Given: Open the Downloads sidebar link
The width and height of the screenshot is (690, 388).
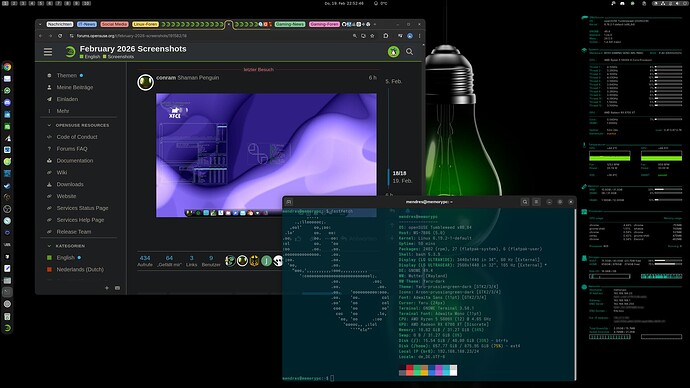Looking at the screenshot, I should [x=70, y=184].
